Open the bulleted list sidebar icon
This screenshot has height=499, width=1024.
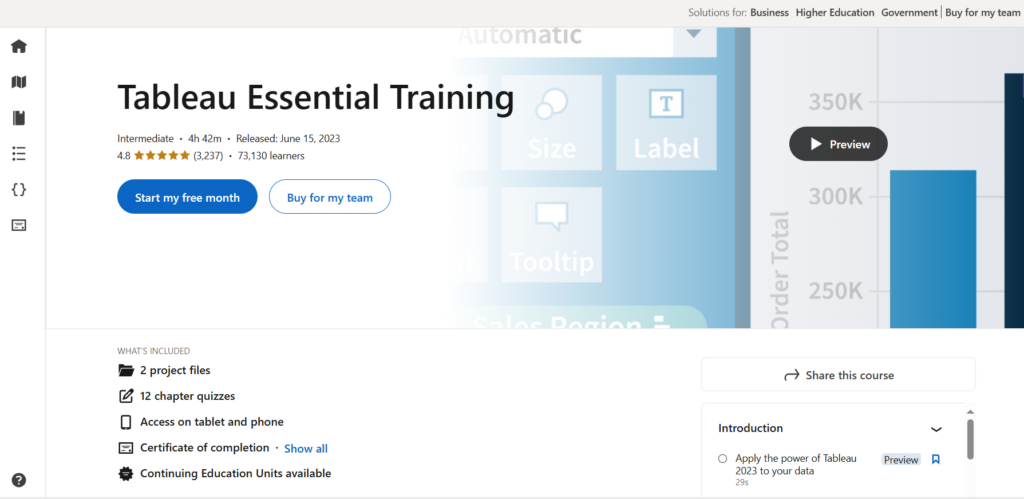[19, 154]
